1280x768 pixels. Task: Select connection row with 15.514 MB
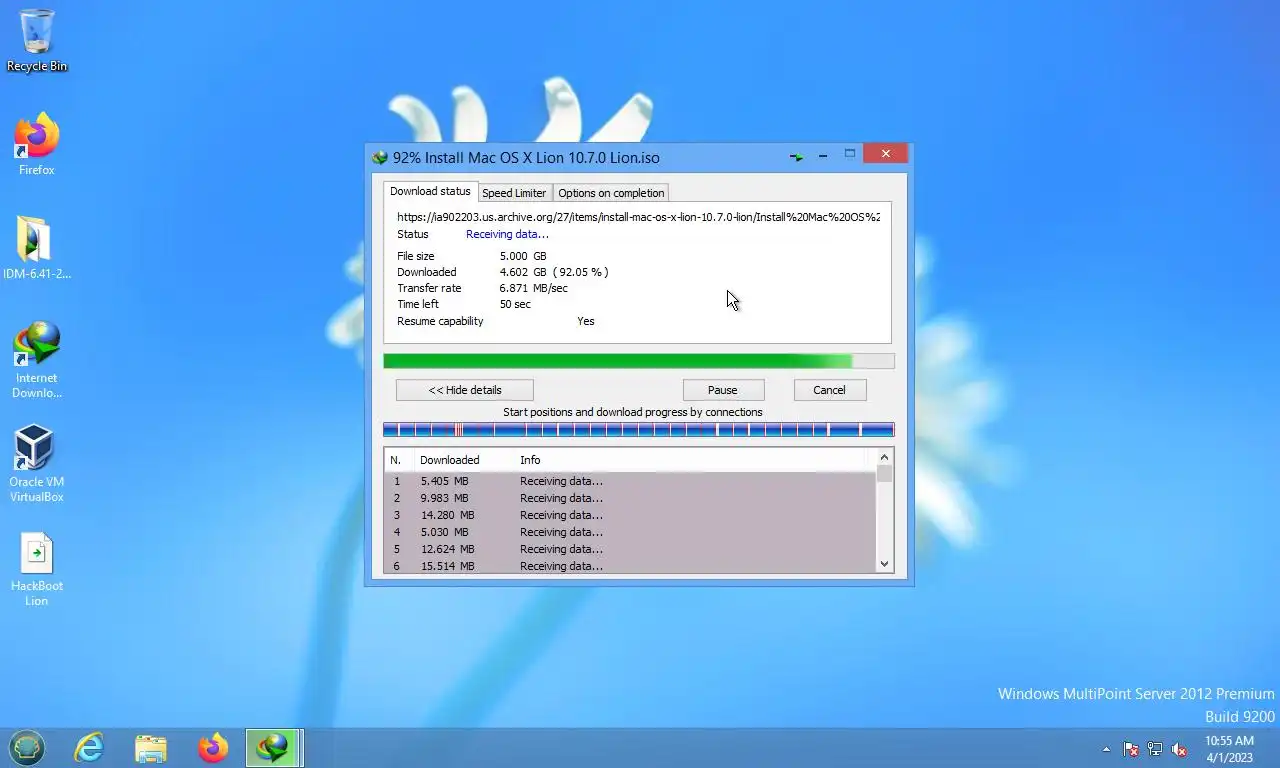point(630,566)
